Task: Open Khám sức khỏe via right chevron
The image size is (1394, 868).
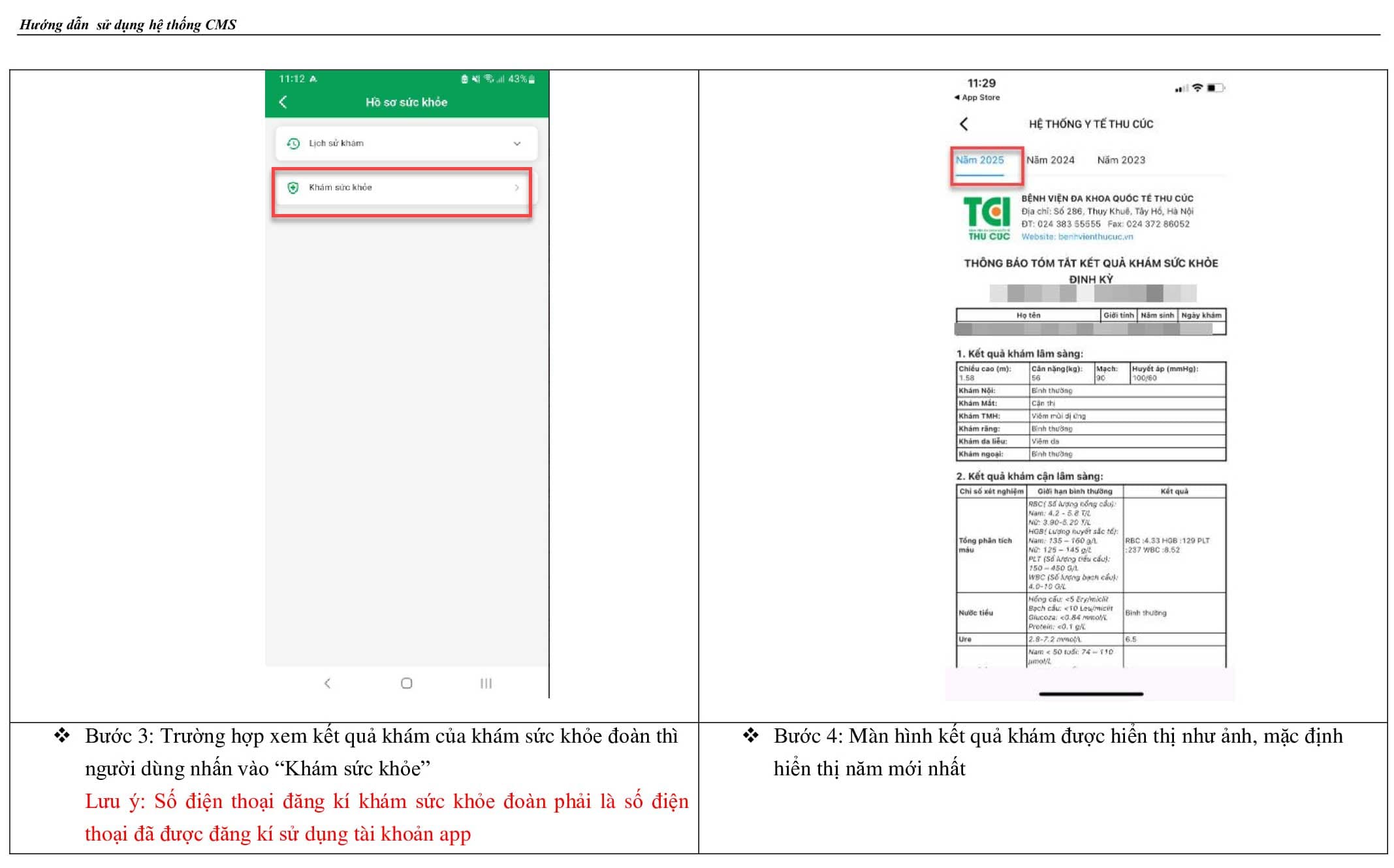Action: (516, 188)
